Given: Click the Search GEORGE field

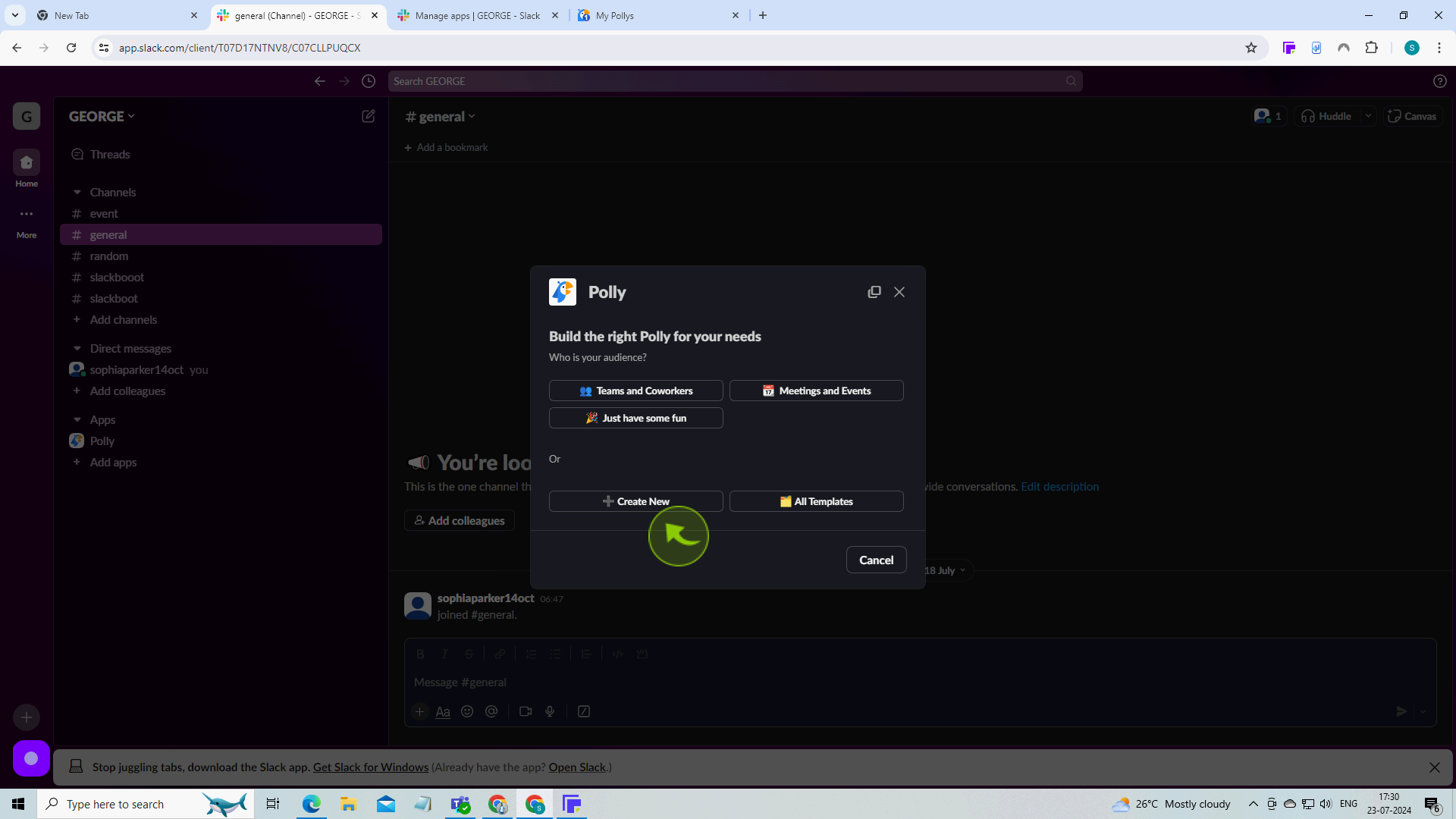Looking at the screenshot, I should (735, 81).
